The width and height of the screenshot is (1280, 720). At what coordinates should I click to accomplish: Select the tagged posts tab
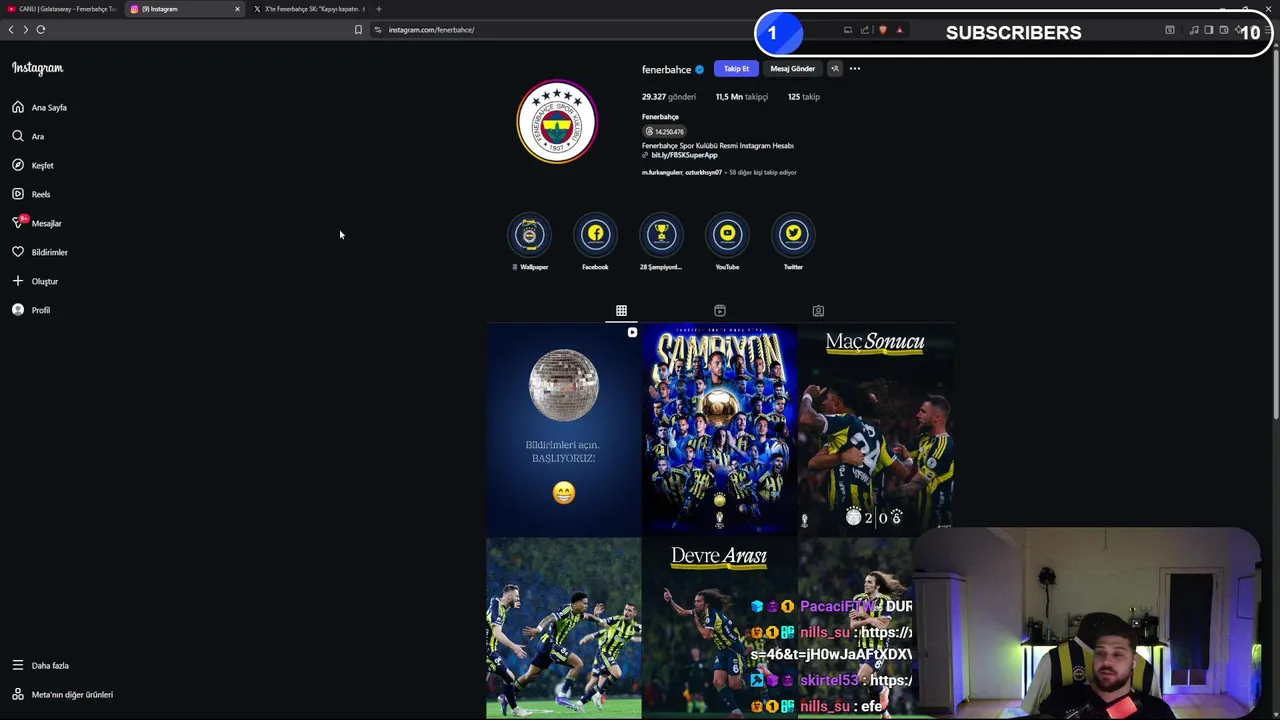pos(818,311)
